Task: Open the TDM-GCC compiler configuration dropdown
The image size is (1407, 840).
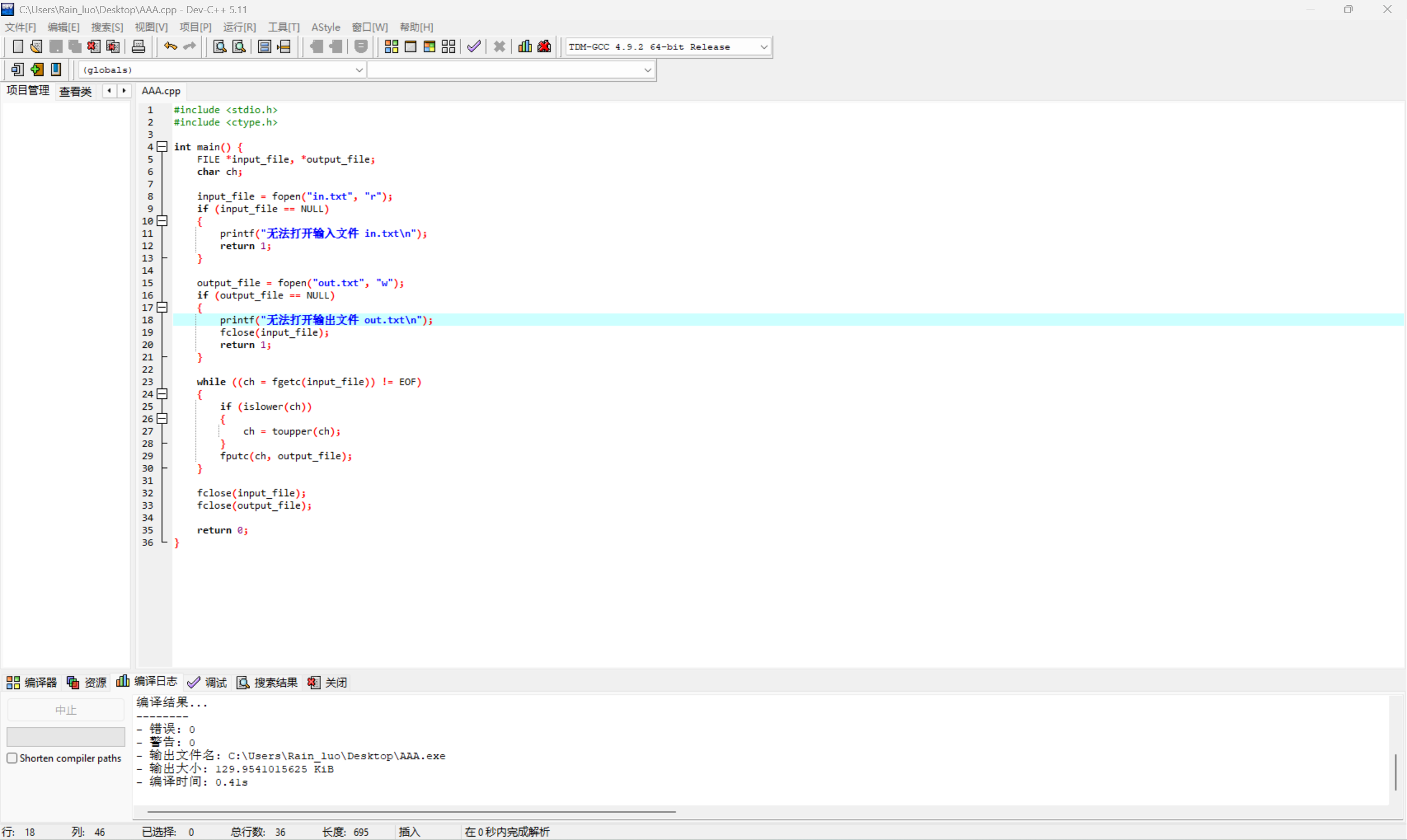Action: 765,46
